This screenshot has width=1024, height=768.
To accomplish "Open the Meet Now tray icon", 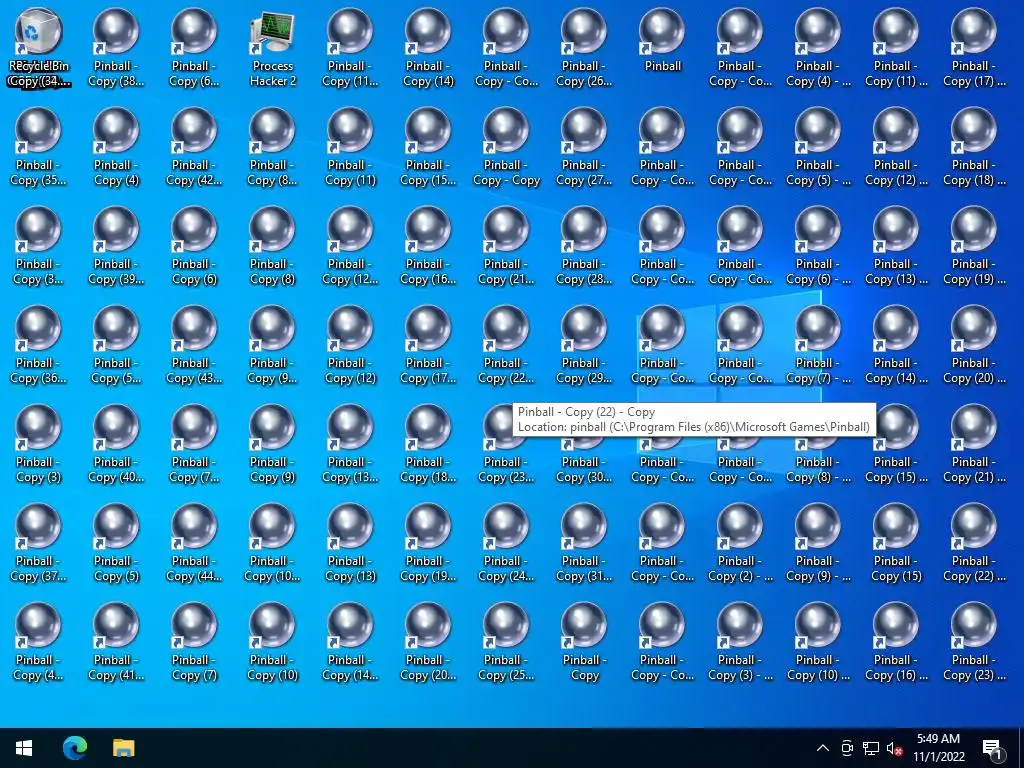I will (x=847, y=748).
